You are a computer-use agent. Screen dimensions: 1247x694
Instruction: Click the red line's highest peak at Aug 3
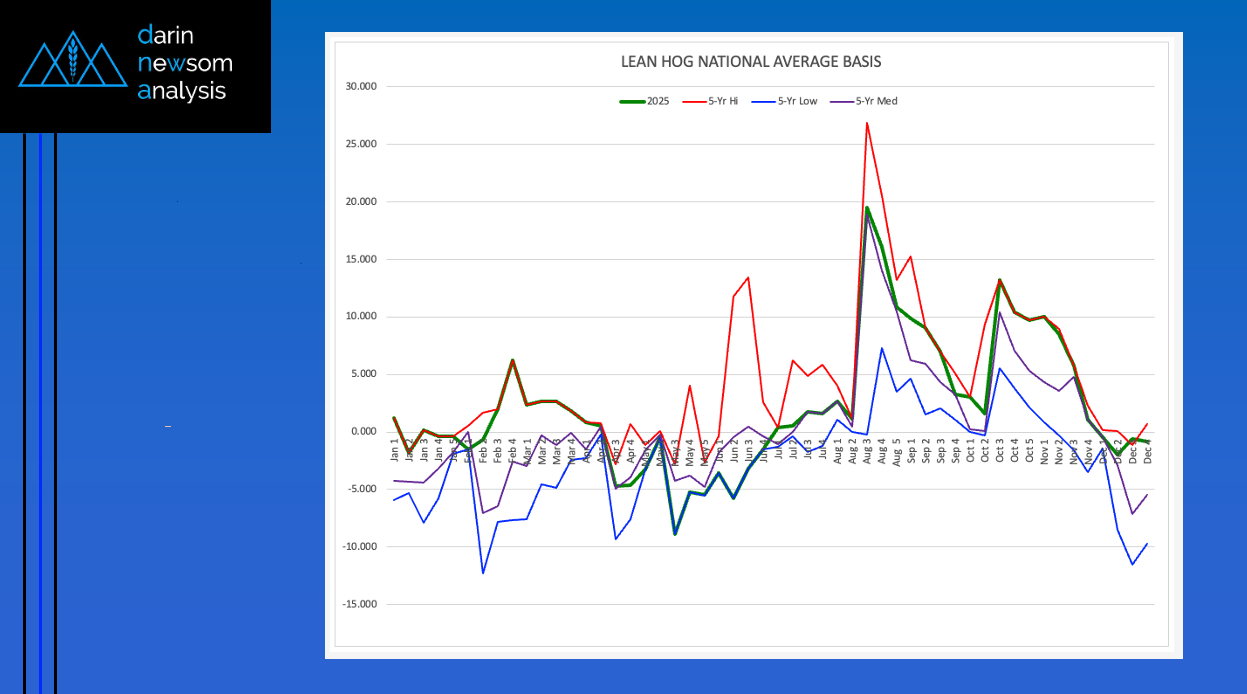coord(866,123)
